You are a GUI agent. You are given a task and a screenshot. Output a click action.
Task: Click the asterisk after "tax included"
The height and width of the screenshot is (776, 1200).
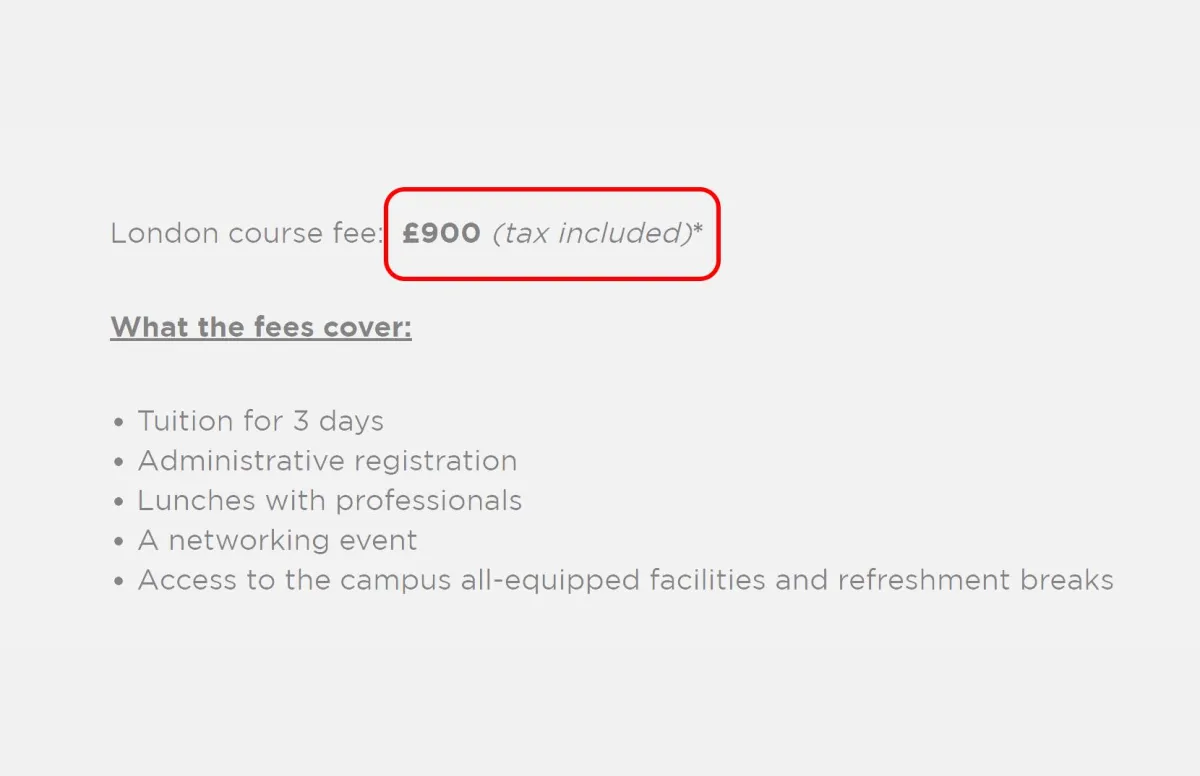(698, 231)
